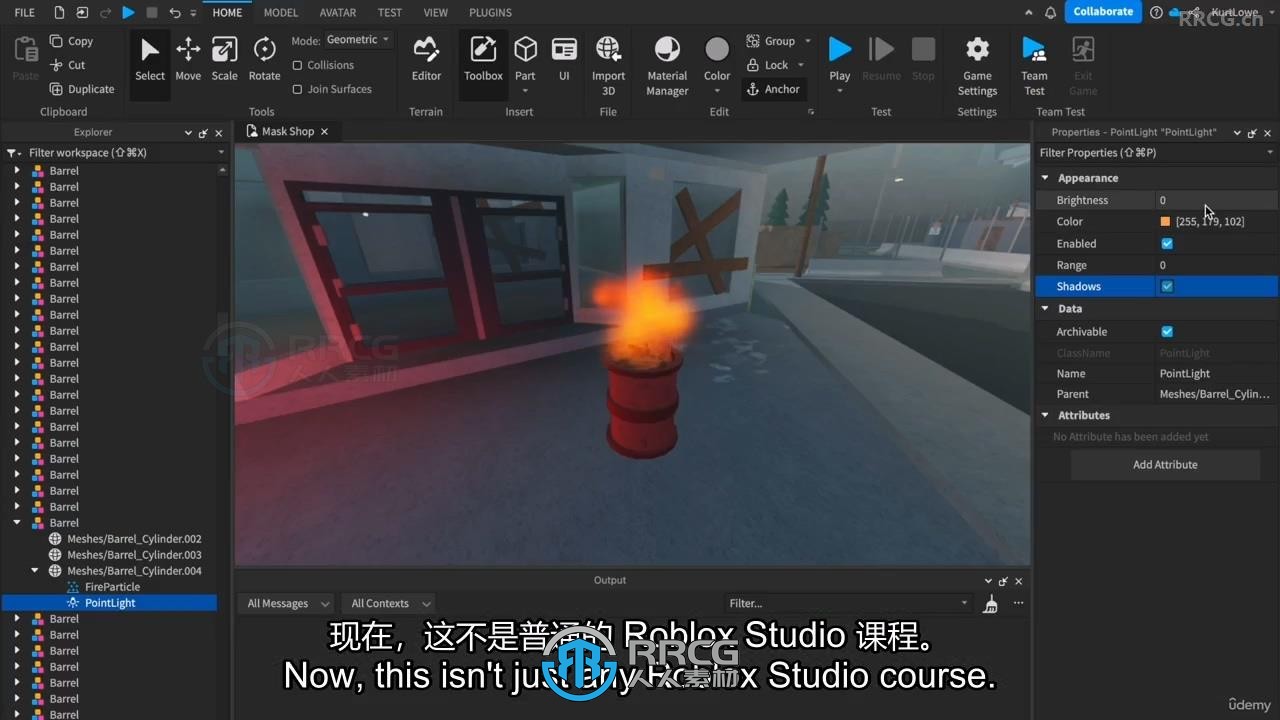Screen dimensions: 1280x720
Task: Uncheck the Archivable property
Action: point(1167,331)
